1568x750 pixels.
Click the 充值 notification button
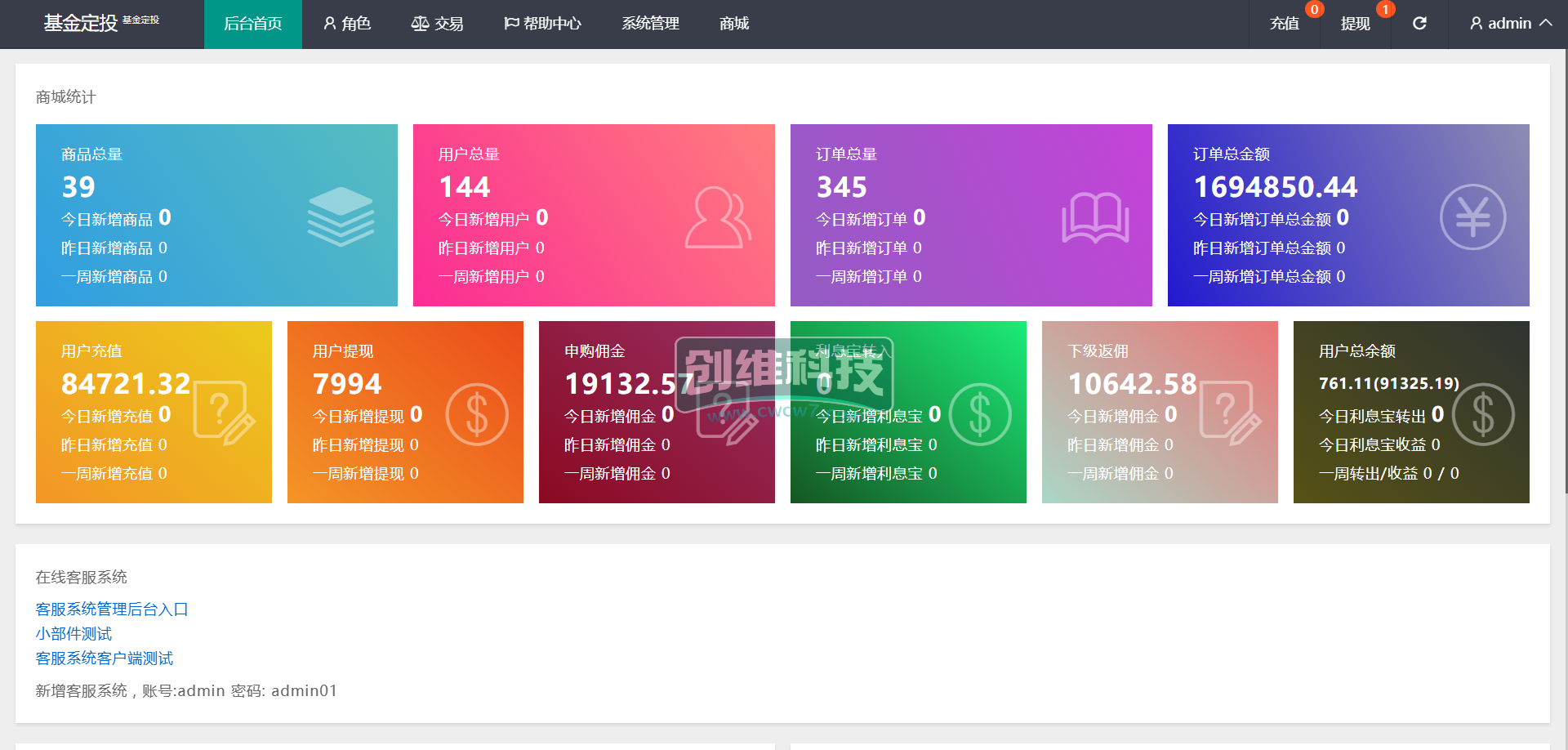point(1284,24)
